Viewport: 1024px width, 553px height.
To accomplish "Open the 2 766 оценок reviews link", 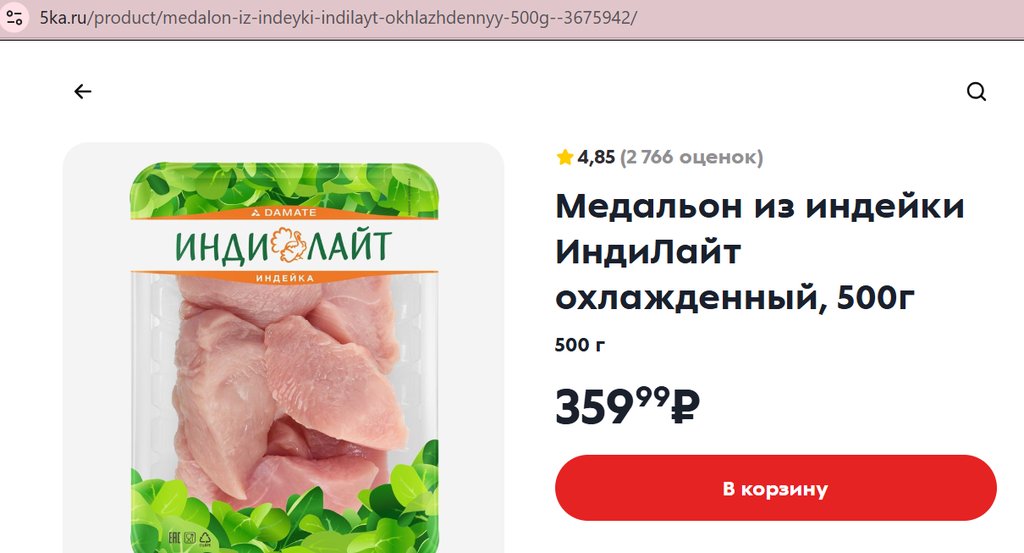I will [692, 157].
